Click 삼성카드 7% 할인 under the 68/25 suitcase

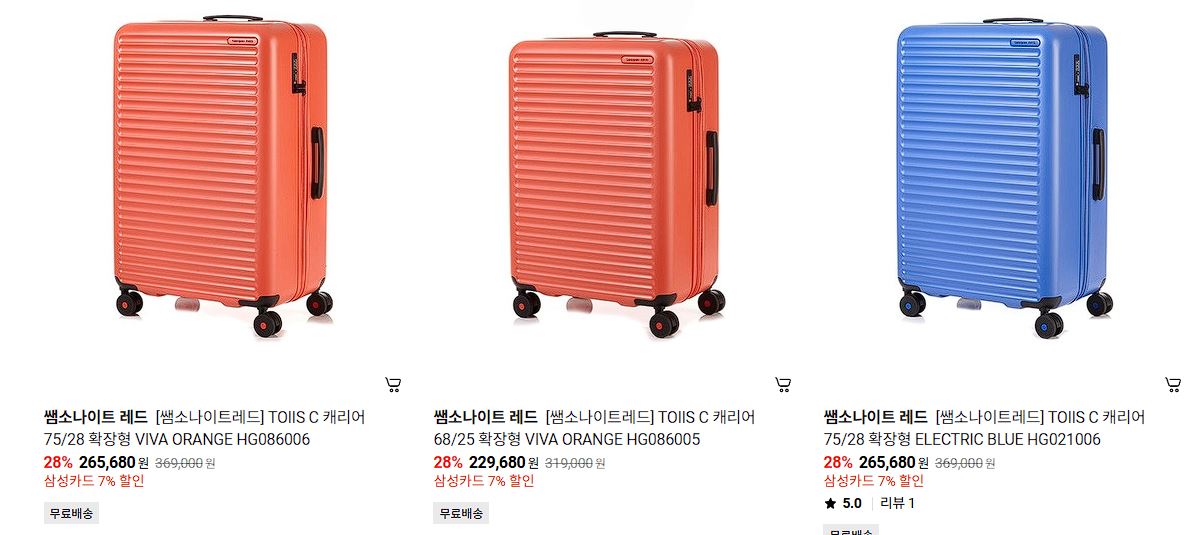(484, 481)
